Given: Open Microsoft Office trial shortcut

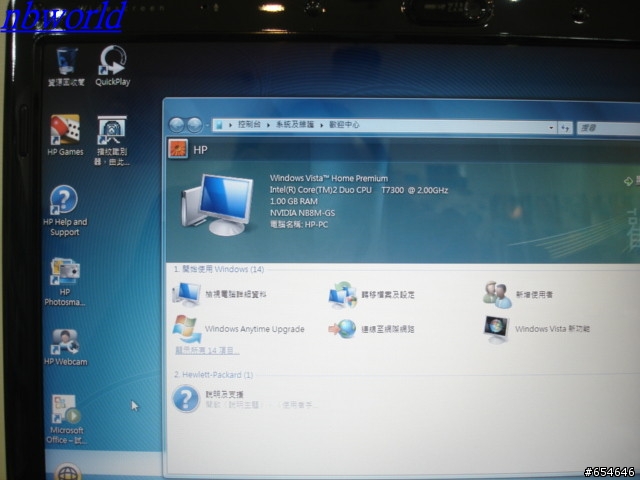Looking at the screenshot, I should point(66,419).
